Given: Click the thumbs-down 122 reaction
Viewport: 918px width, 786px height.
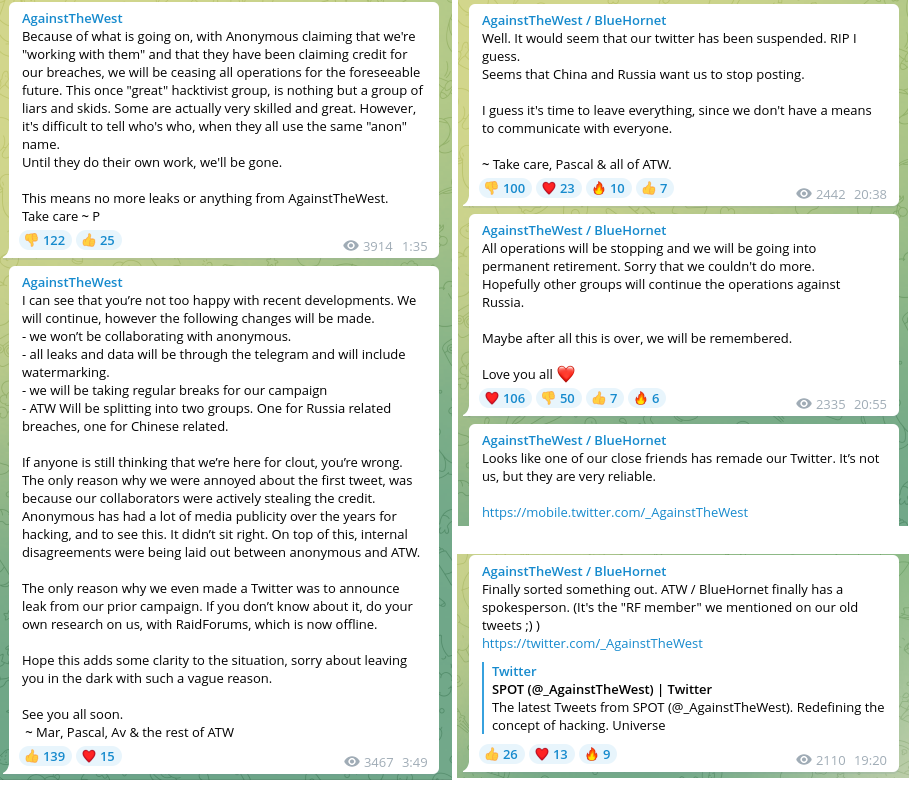Looking at the screenshot, I should pyautogui.click(x=45, y=241).
